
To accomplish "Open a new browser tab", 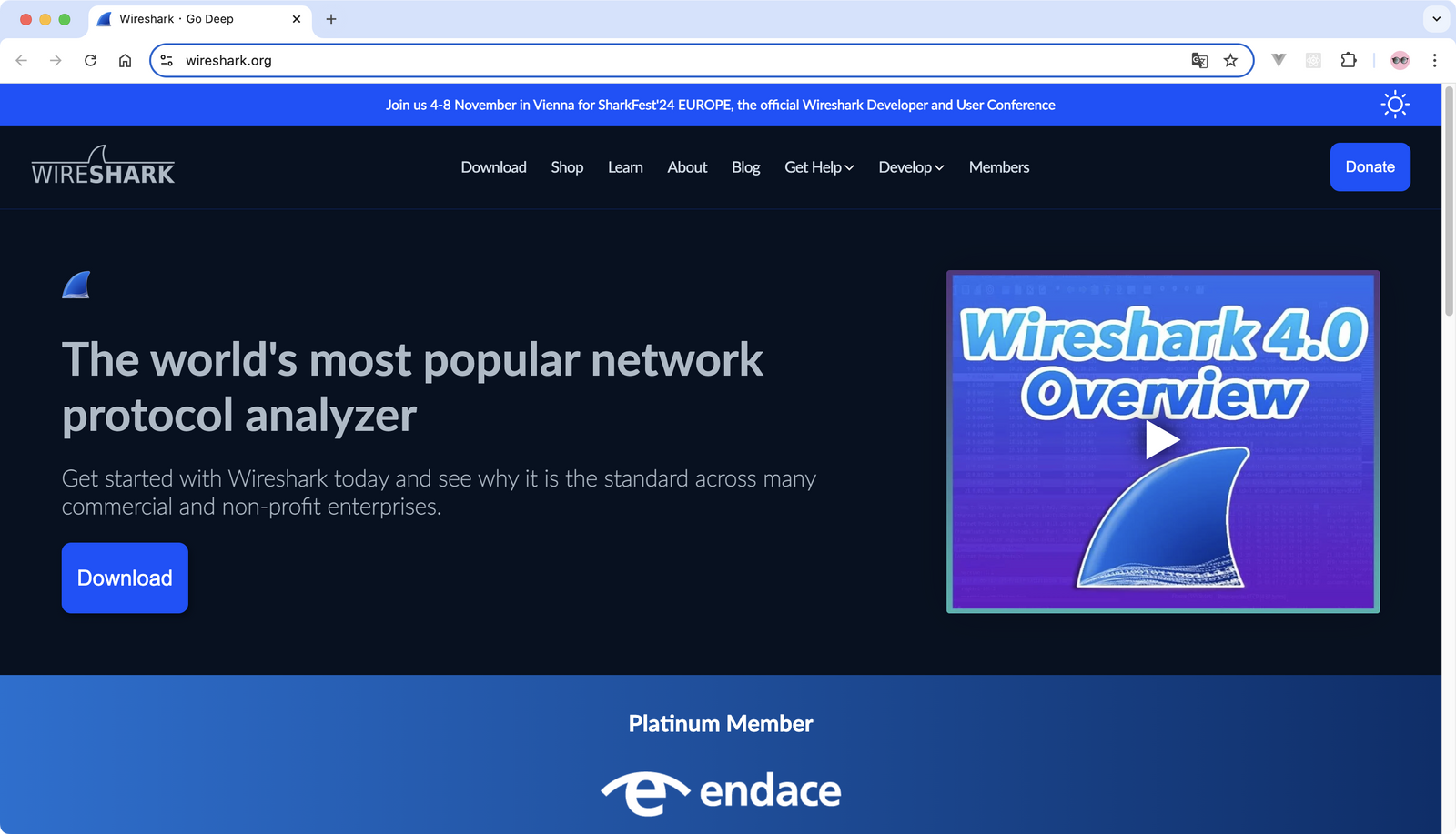I will pos(331,19).
